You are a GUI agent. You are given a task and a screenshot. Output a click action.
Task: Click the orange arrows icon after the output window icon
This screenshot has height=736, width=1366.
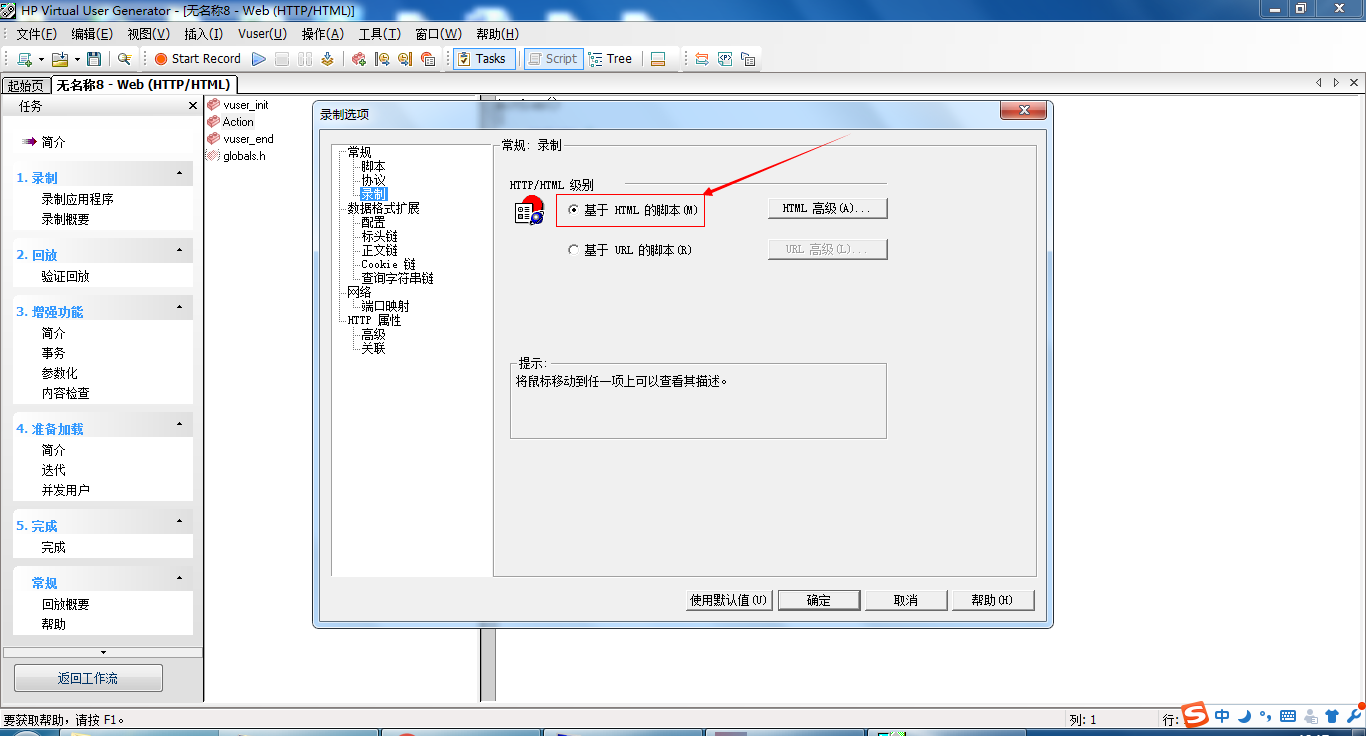point(702,59)
